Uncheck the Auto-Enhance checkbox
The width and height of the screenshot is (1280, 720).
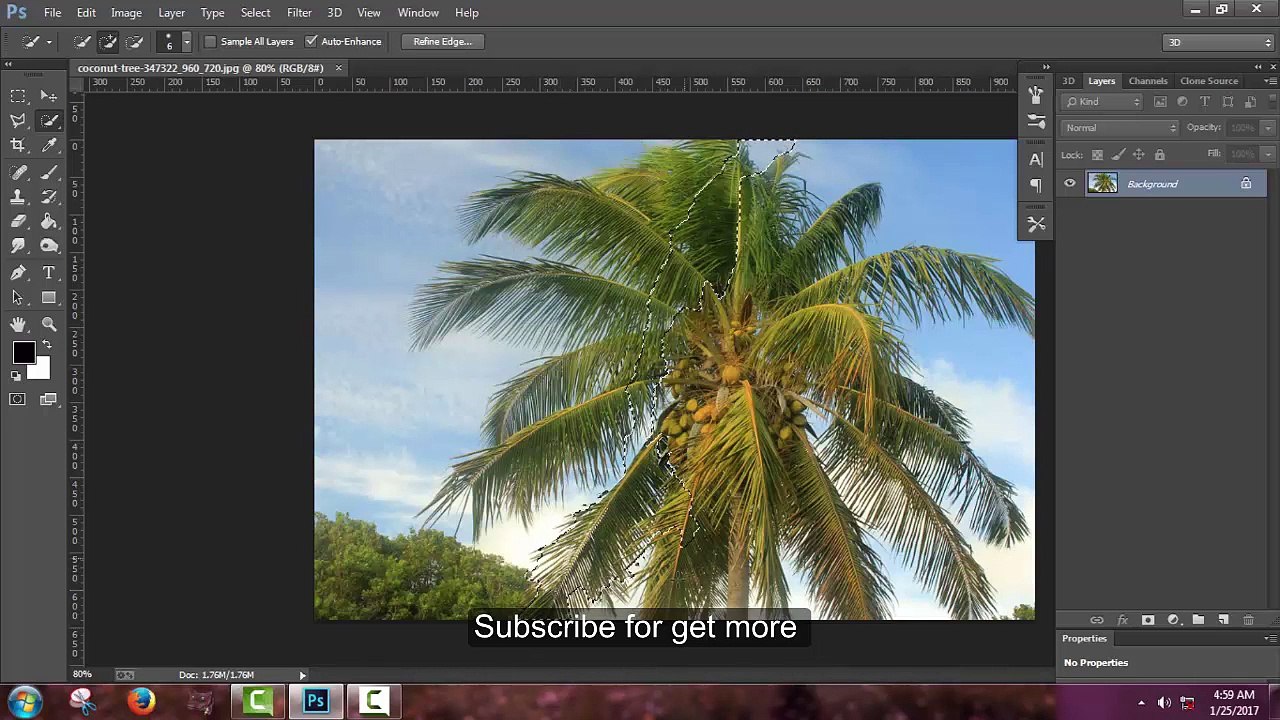click(x=311, y=42)
